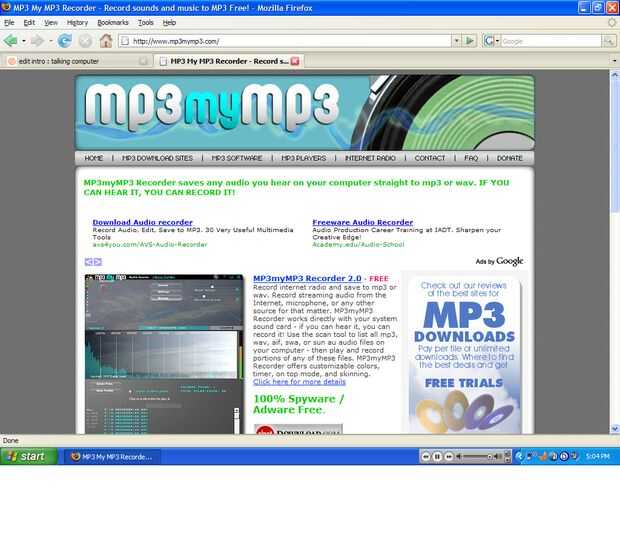
Task: Click the mp3myMP3 header logo banner
Action: 304,113
